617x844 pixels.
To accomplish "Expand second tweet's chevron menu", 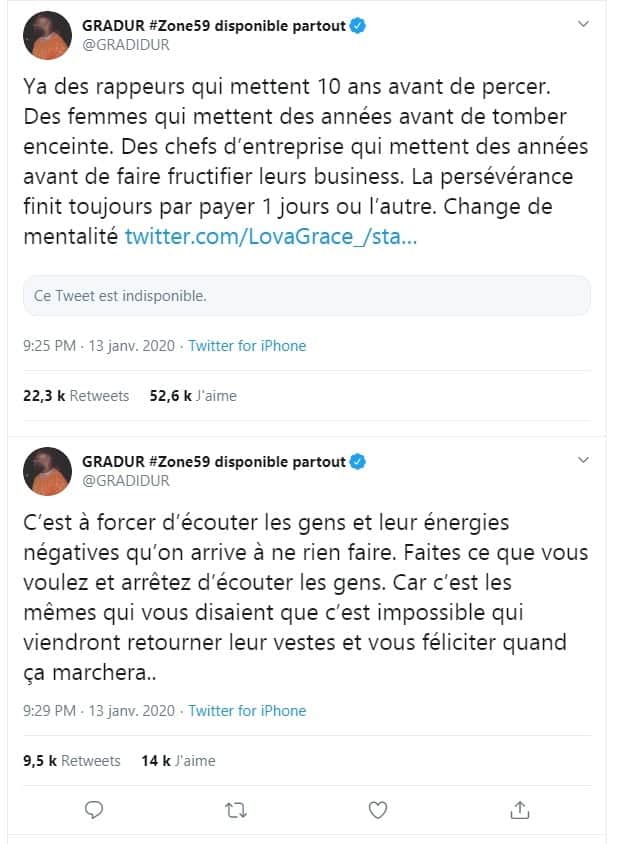I will (583, 460).
